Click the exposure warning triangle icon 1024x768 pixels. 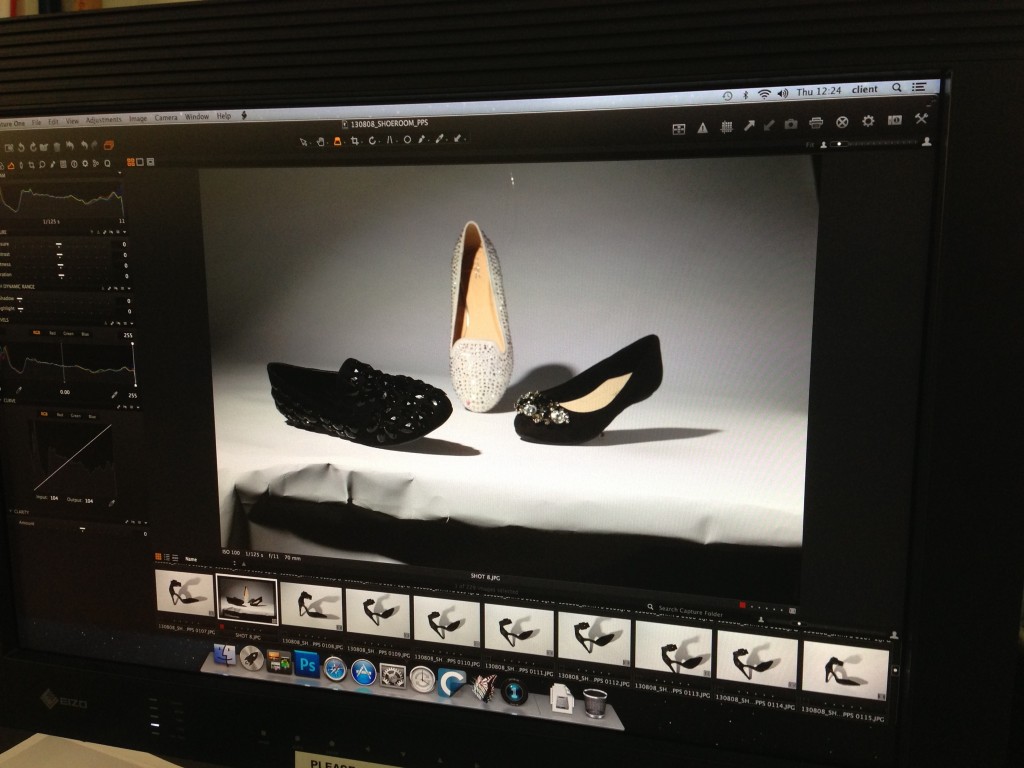click(703, 128)
